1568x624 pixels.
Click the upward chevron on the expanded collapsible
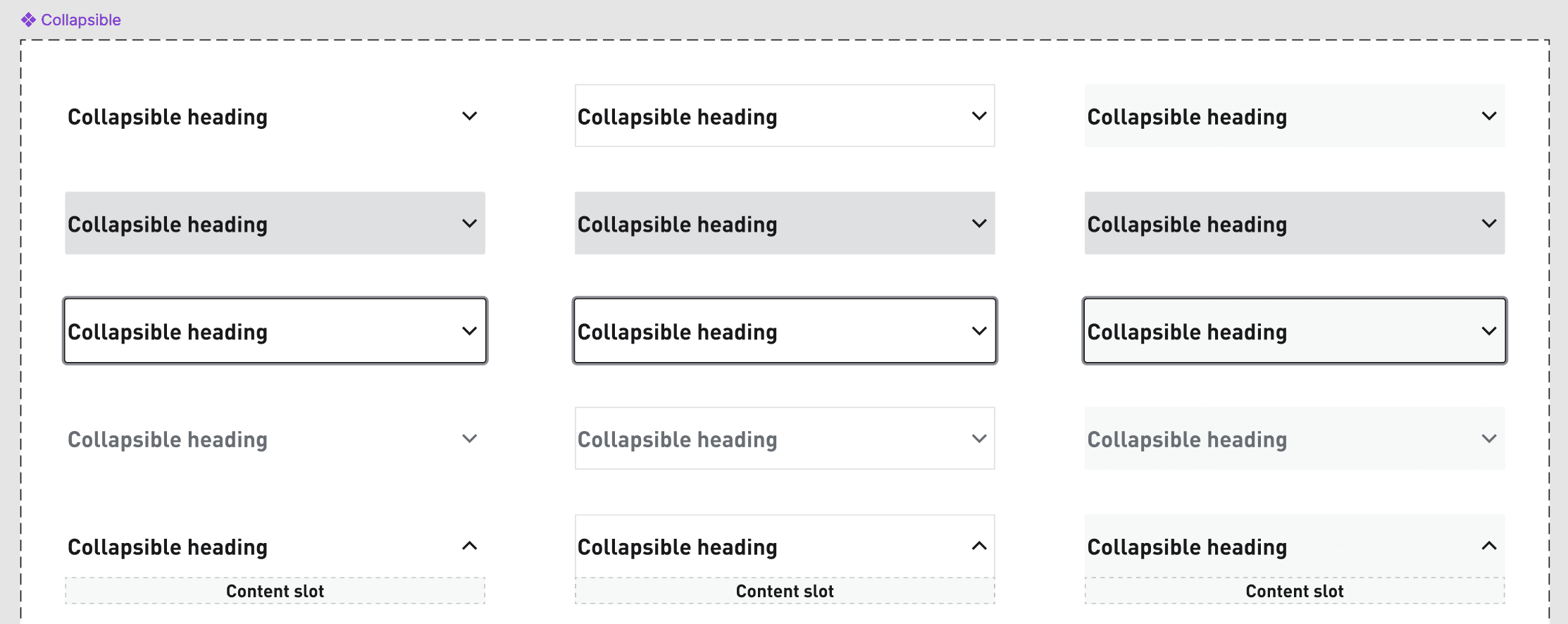pyautogui.click(x=469, y=545)
